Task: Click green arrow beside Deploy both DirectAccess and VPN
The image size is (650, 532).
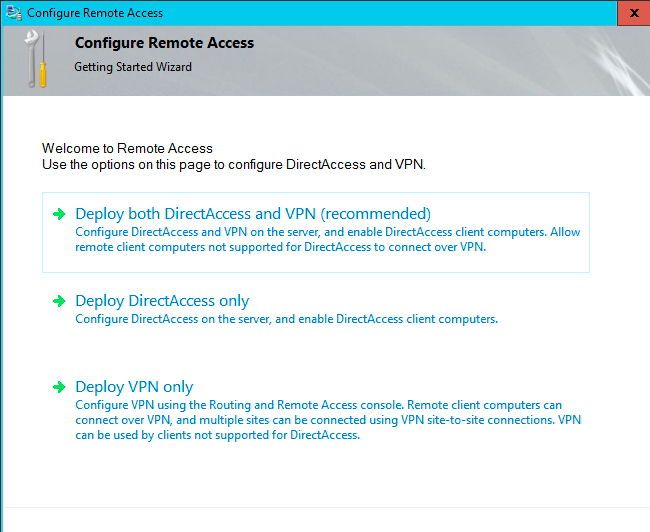Action: (x=59, y=214)
